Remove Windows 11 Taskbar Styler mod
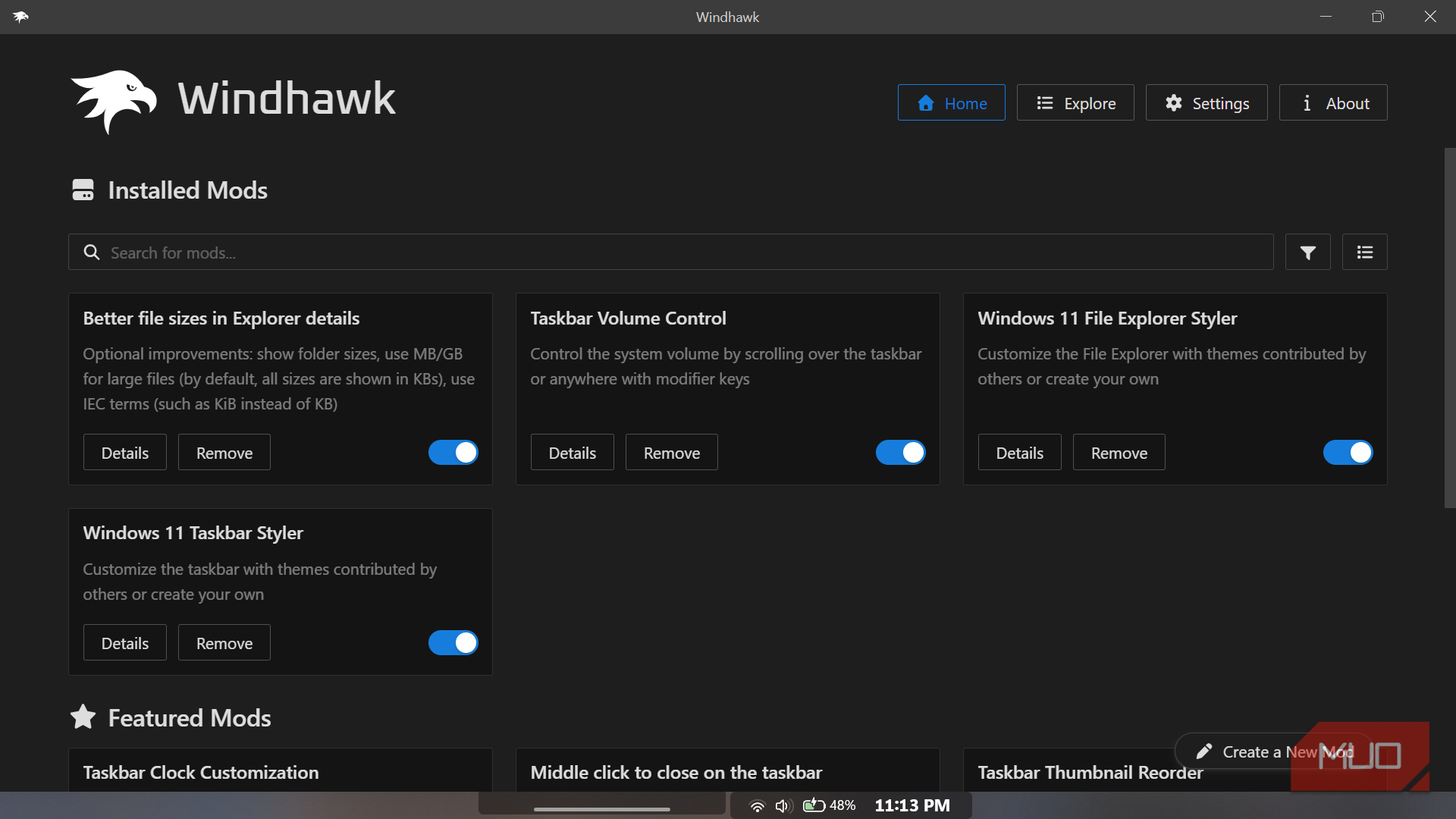1456x819 pixels. [x=224, y=643]
